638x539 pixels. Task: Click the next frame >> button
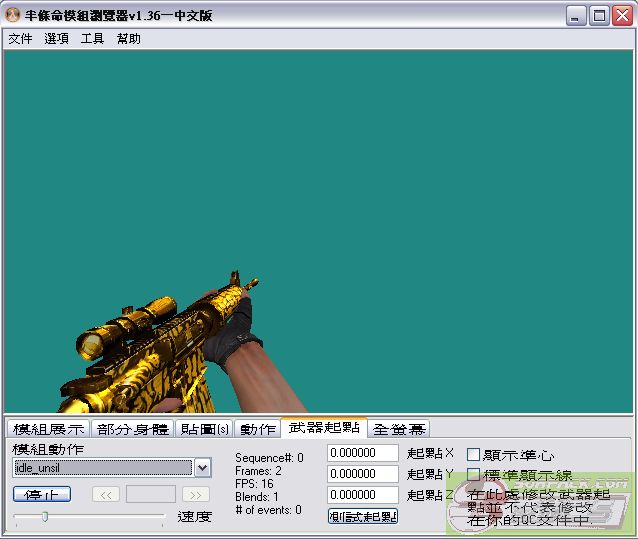[196, 494]
